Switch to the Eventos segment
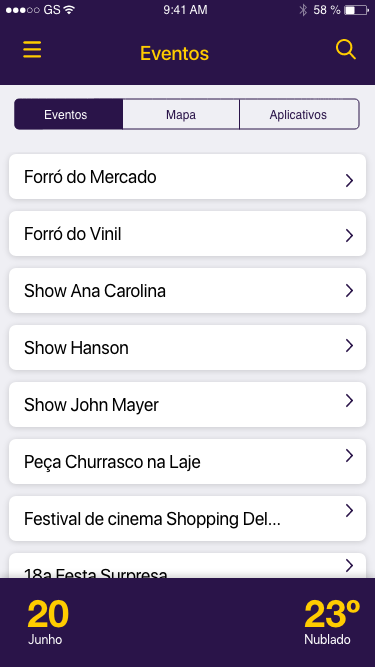The height and width of the screenshot is (667, 375). (68, 114)
